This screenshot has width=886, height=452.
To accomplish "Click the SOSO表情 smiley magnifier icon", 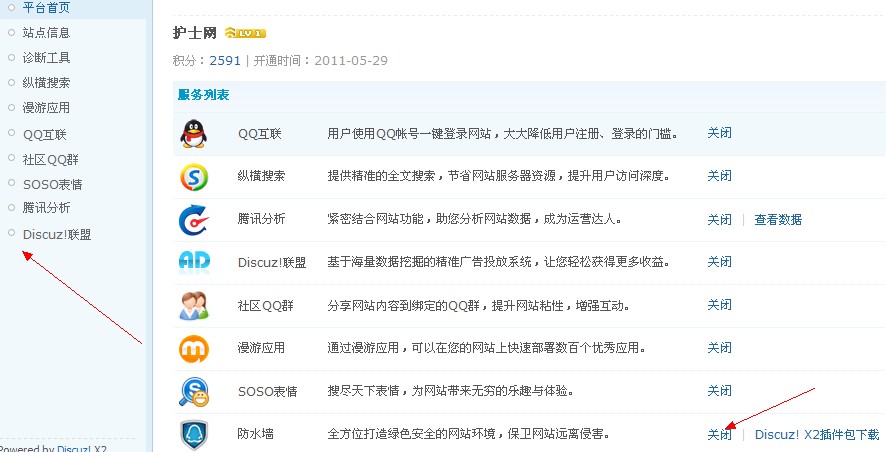I will (x=194, y=392).
